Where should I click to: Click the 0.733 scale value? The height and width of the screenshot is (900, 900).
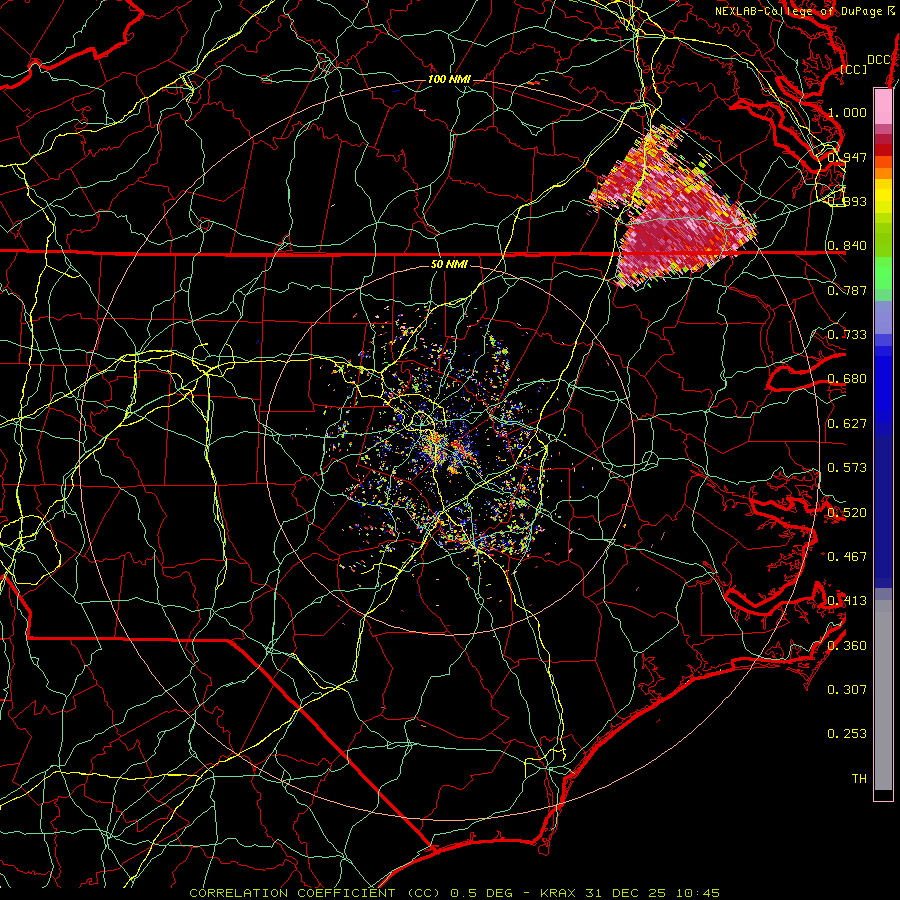pos(847,335)
